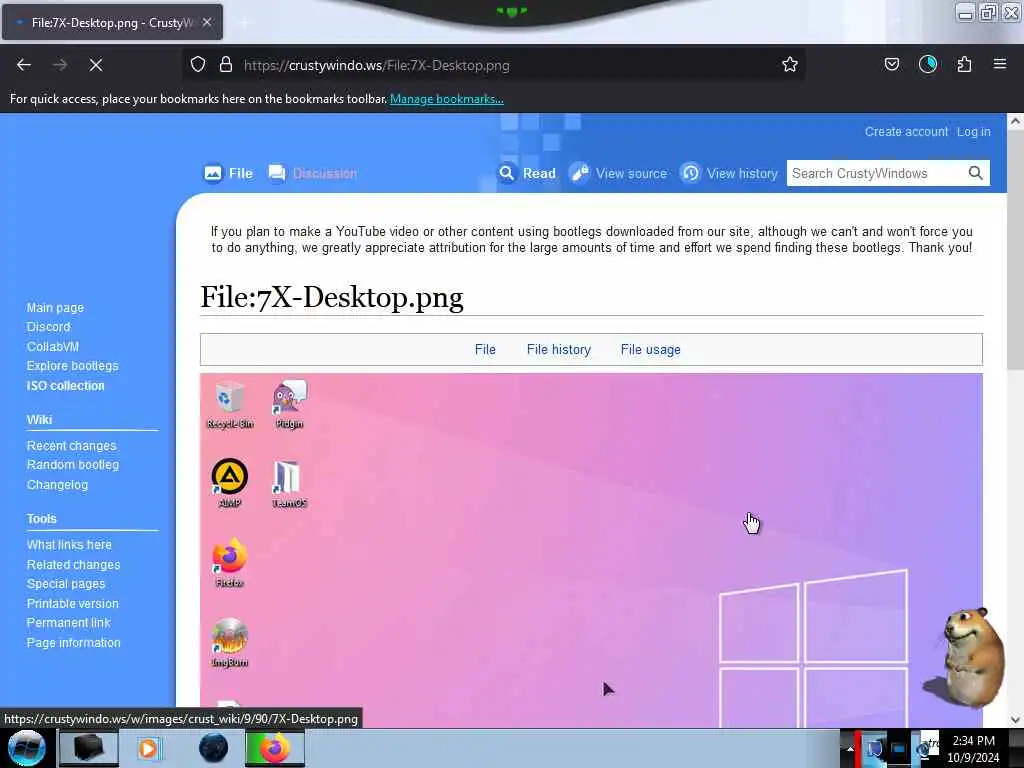Bookmark this page with the star icon

[x=790, y=65]
